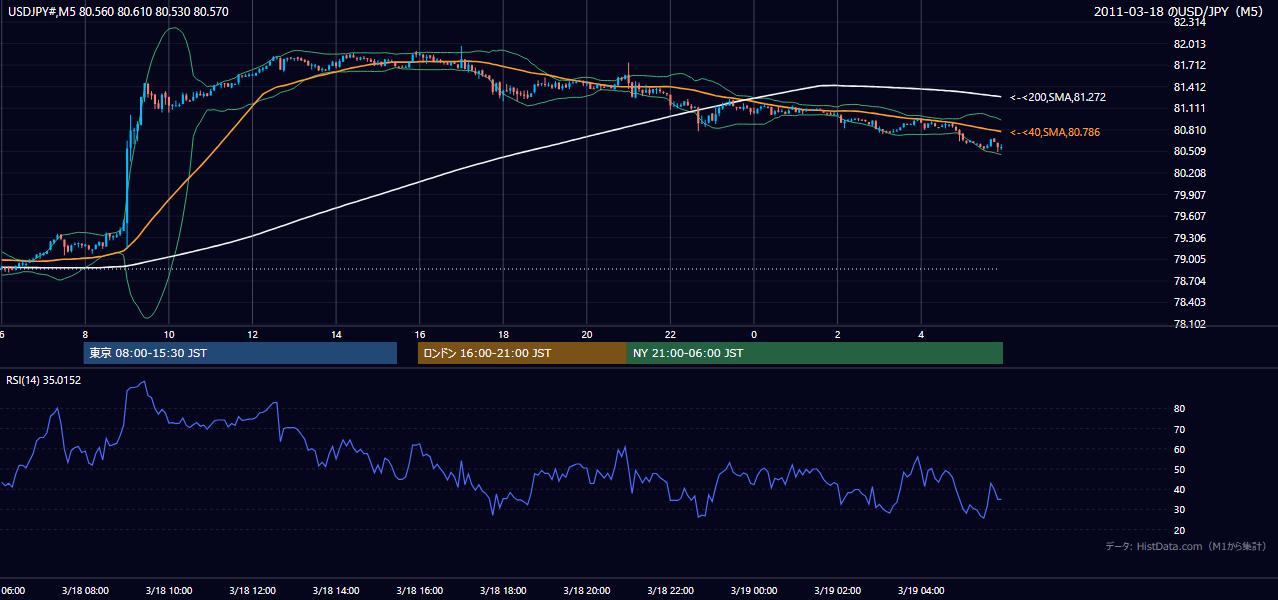Click the RSI 30 level label
The image size is (1278, 600).
pos(1179,510)
